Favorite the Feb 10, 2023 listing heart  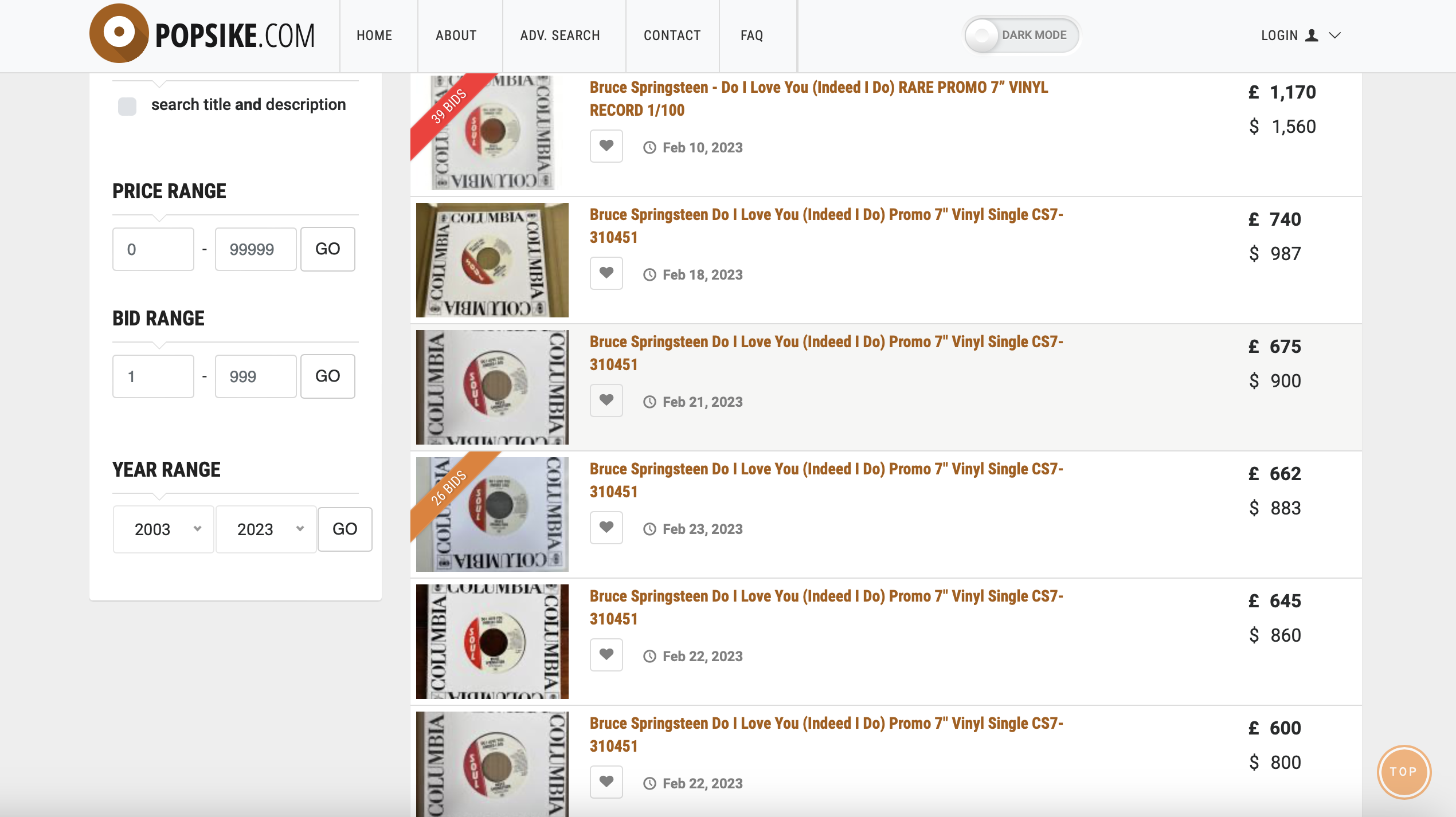coord(606,146)
